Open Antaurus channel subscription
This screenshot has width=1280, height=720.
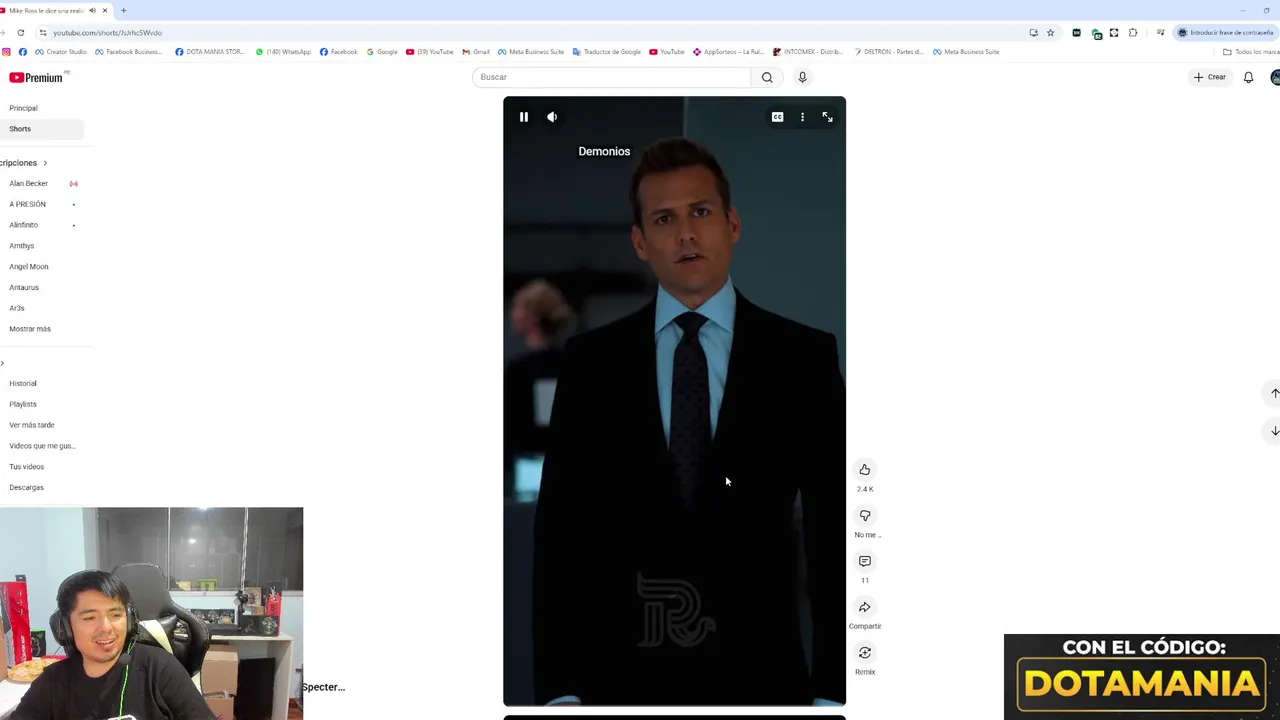click(24, 288)
